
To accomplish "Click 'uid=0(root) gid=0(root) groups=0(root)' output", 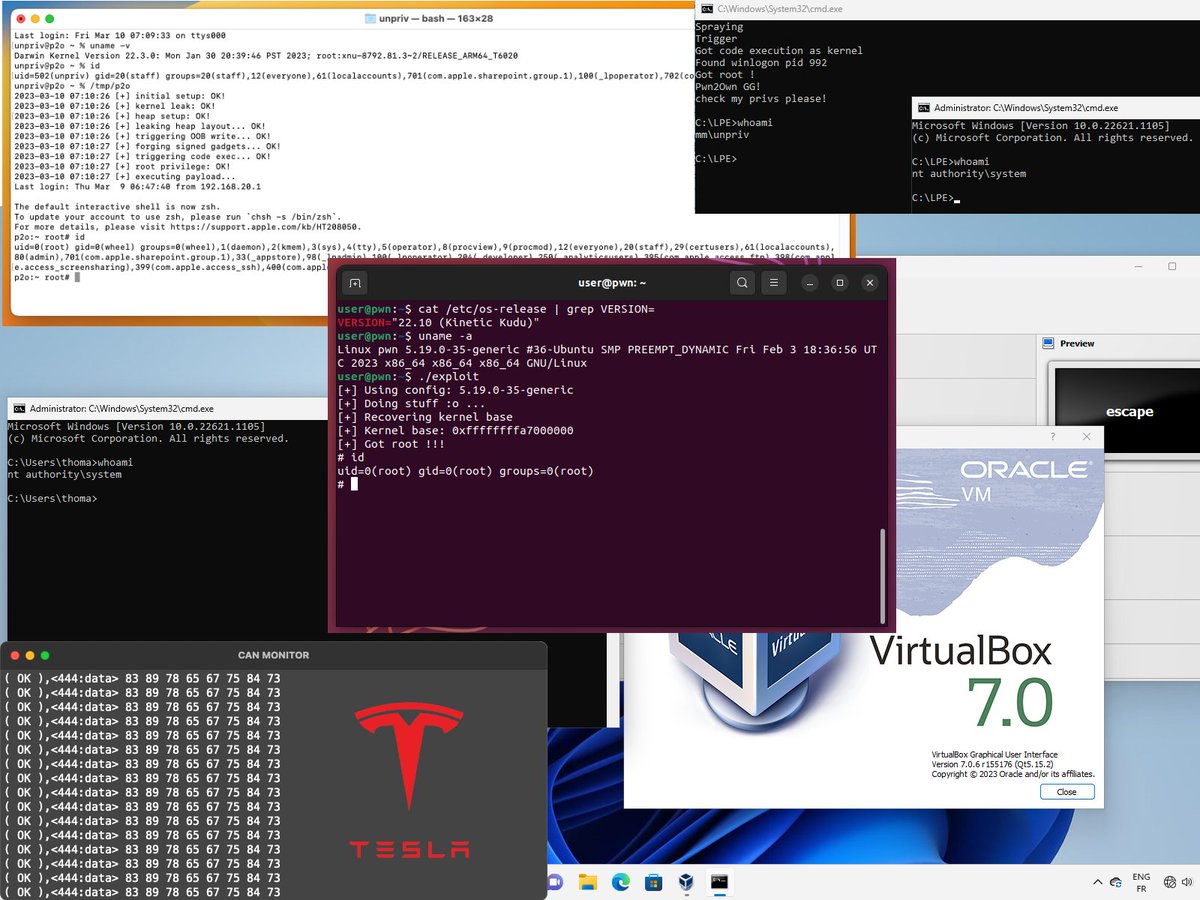I will click(x=466, y=470).
